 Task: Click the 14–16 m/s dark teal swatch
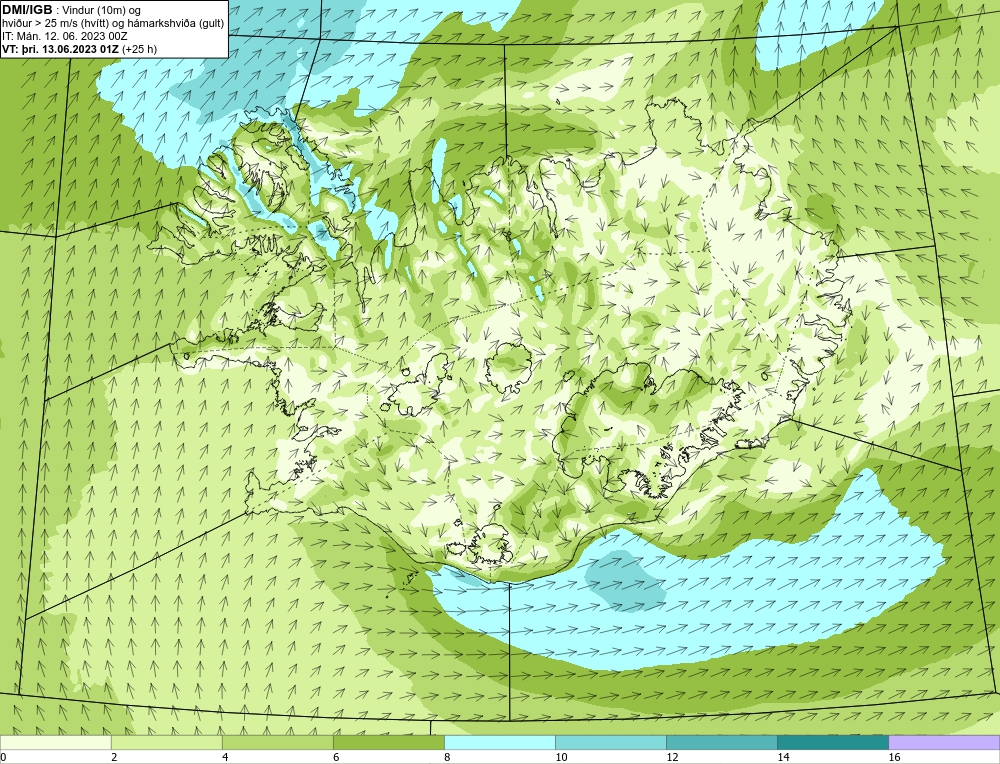pos(832,742)
